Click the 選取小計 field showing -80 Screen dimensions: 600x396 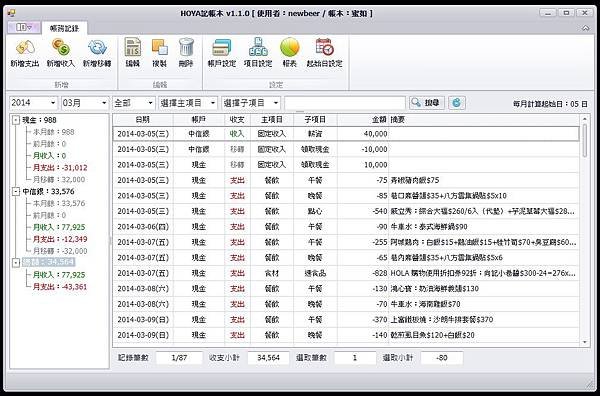(x=442, y=358)
